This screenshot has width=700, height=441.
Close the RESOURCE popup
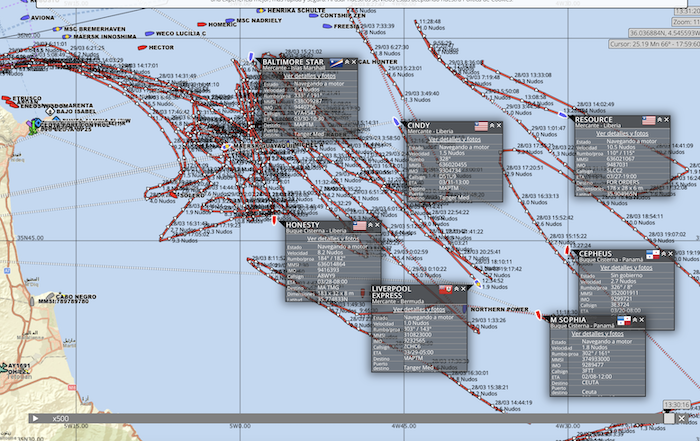pos(667,120)
